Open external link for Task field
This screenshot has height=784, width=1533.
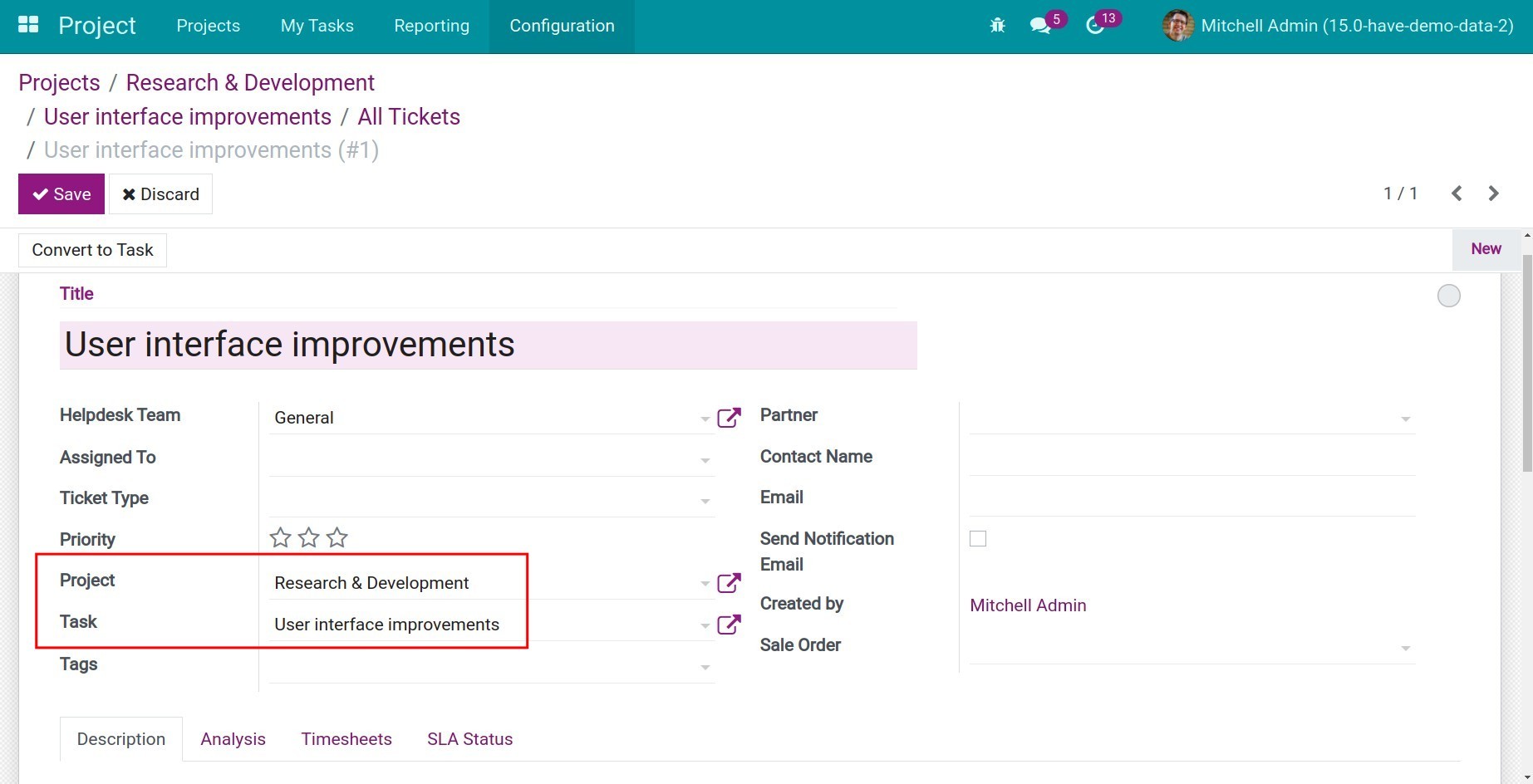point(729,625)
